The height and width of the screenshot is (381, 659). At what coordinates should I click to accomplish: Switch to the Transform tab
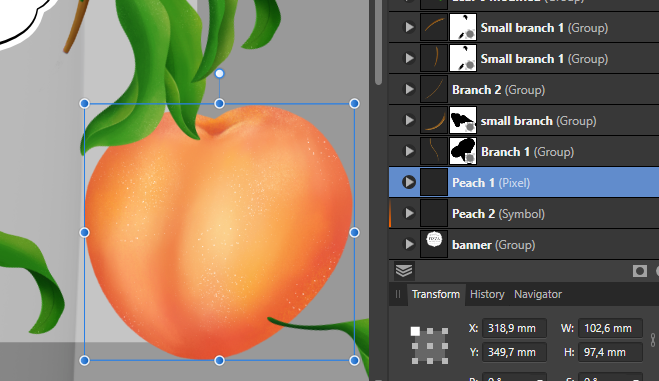click(x=436, y=294)
